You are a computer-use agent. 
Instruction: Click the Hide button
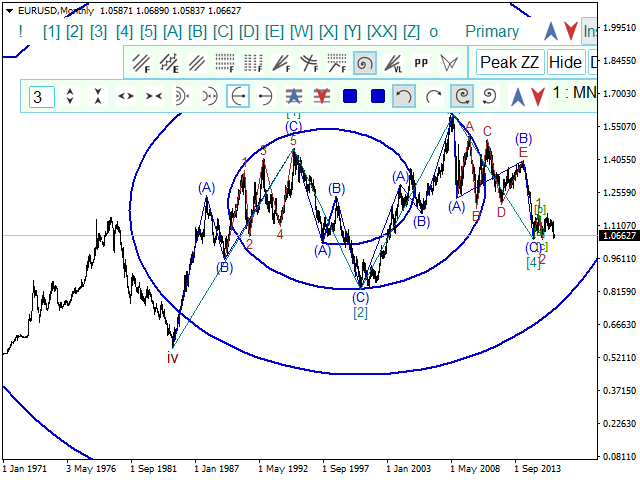566,62
